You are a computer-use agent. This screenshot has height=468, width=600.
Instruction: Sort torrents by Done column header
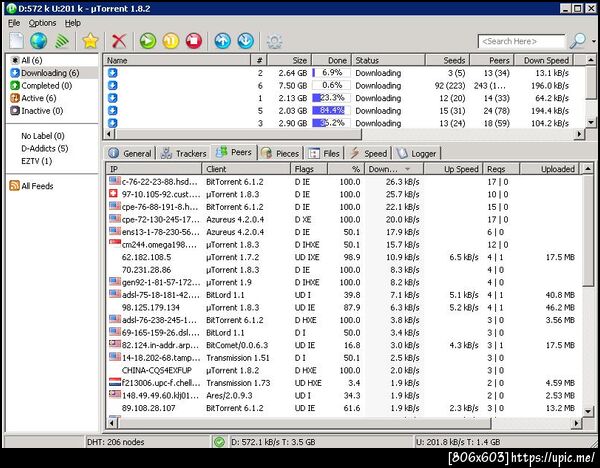point(331,60)
